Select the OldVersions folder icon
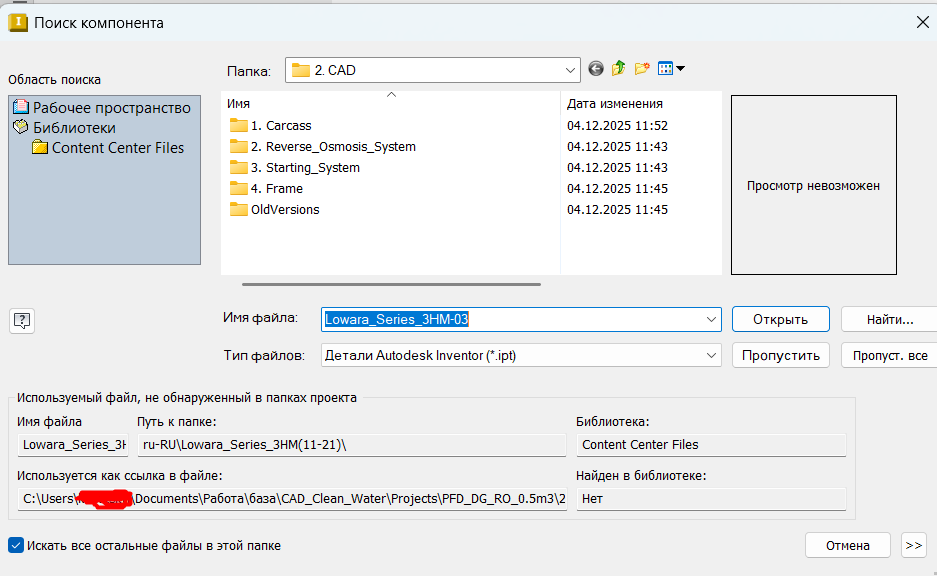 [238, 209]
